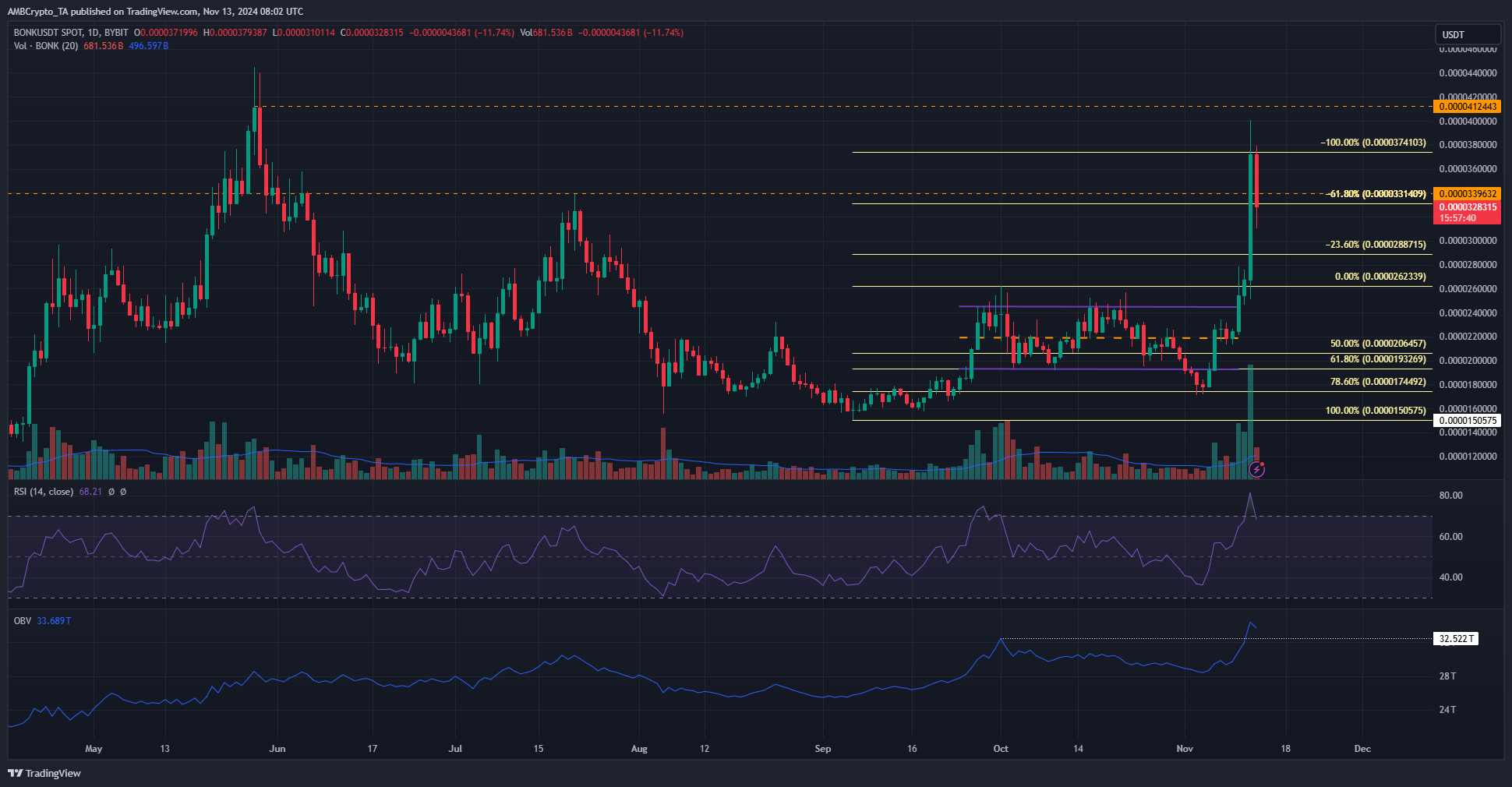Screen dimensions: 1512x787
Task: Click the 50.00% (0.0000206457) Fibonacci label
Action: [1378, 344]
